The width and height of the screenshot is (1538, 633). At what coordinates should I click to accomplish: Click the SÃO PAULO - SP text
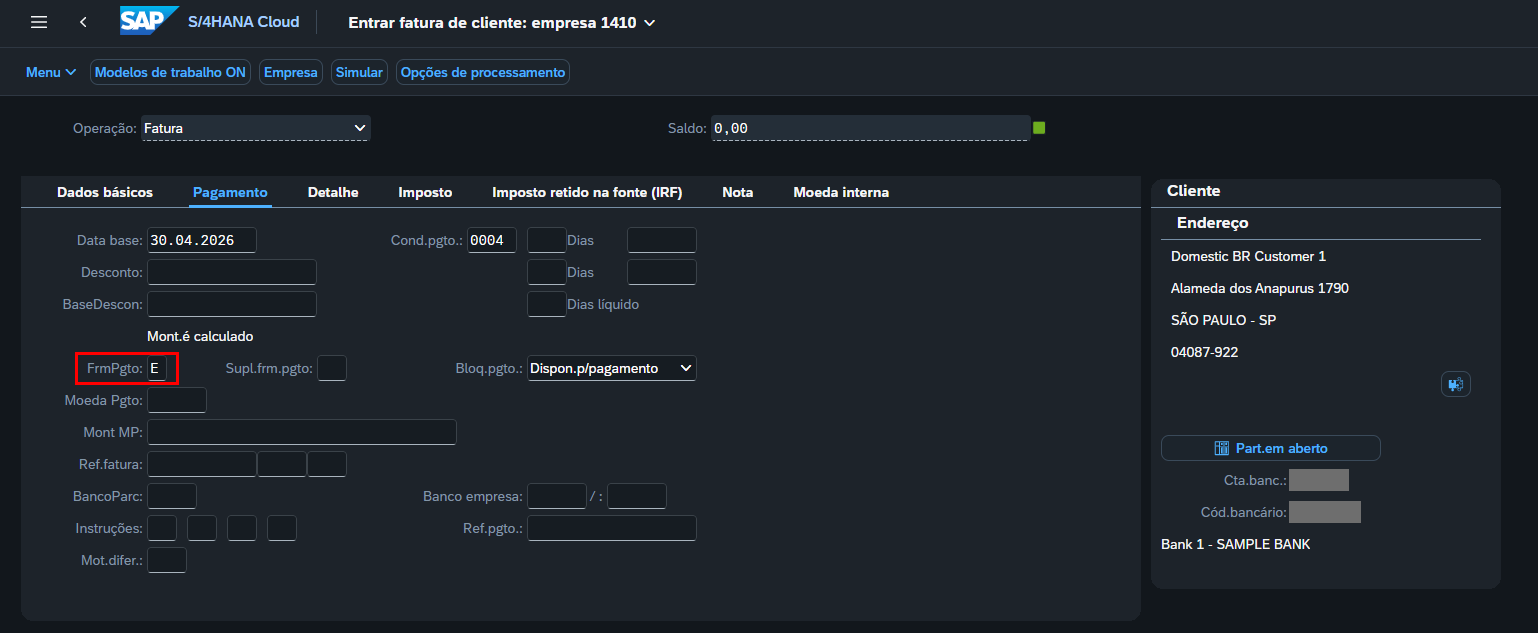click(1223, 320)
